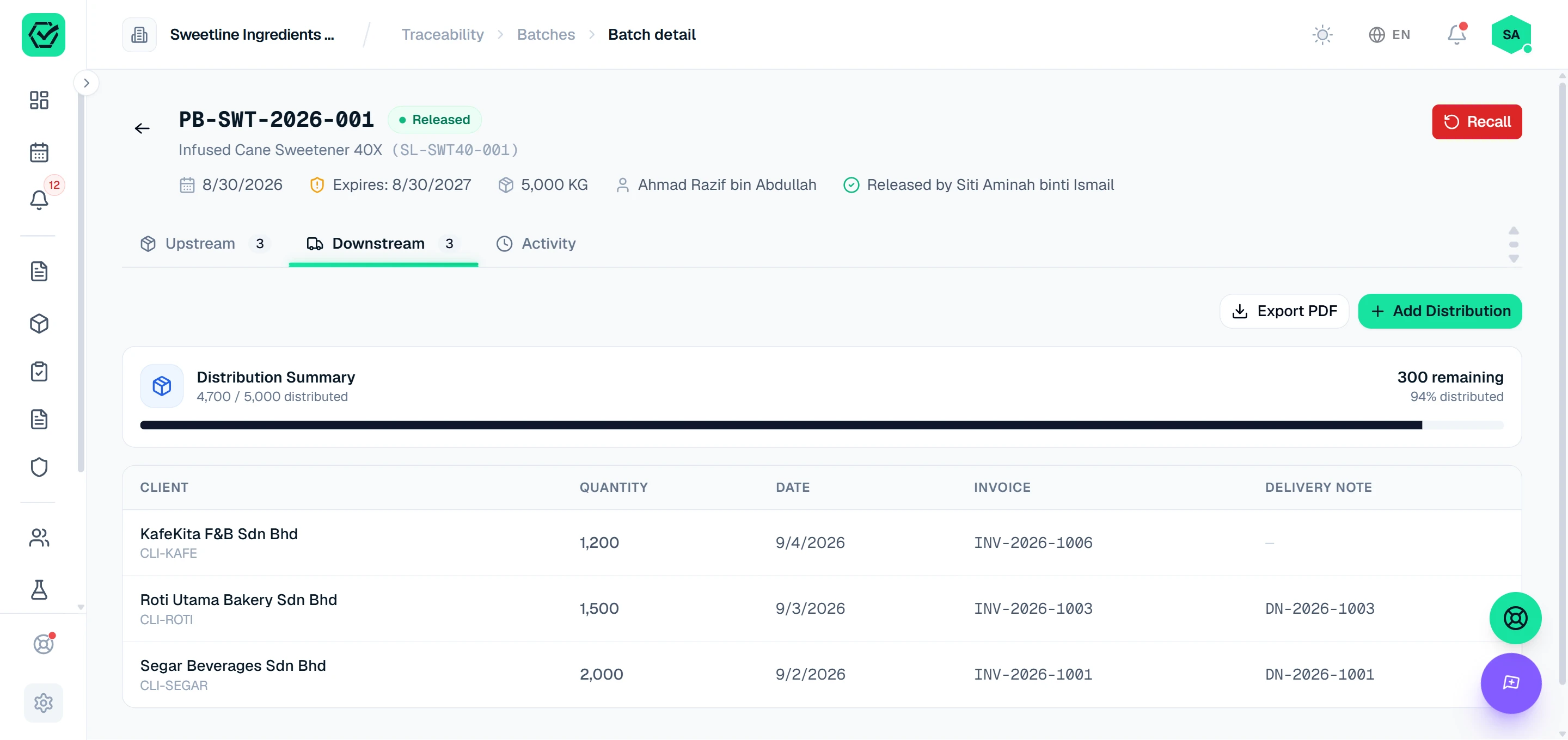Expand the sidebar with chevron arrow

coord(87,83)
